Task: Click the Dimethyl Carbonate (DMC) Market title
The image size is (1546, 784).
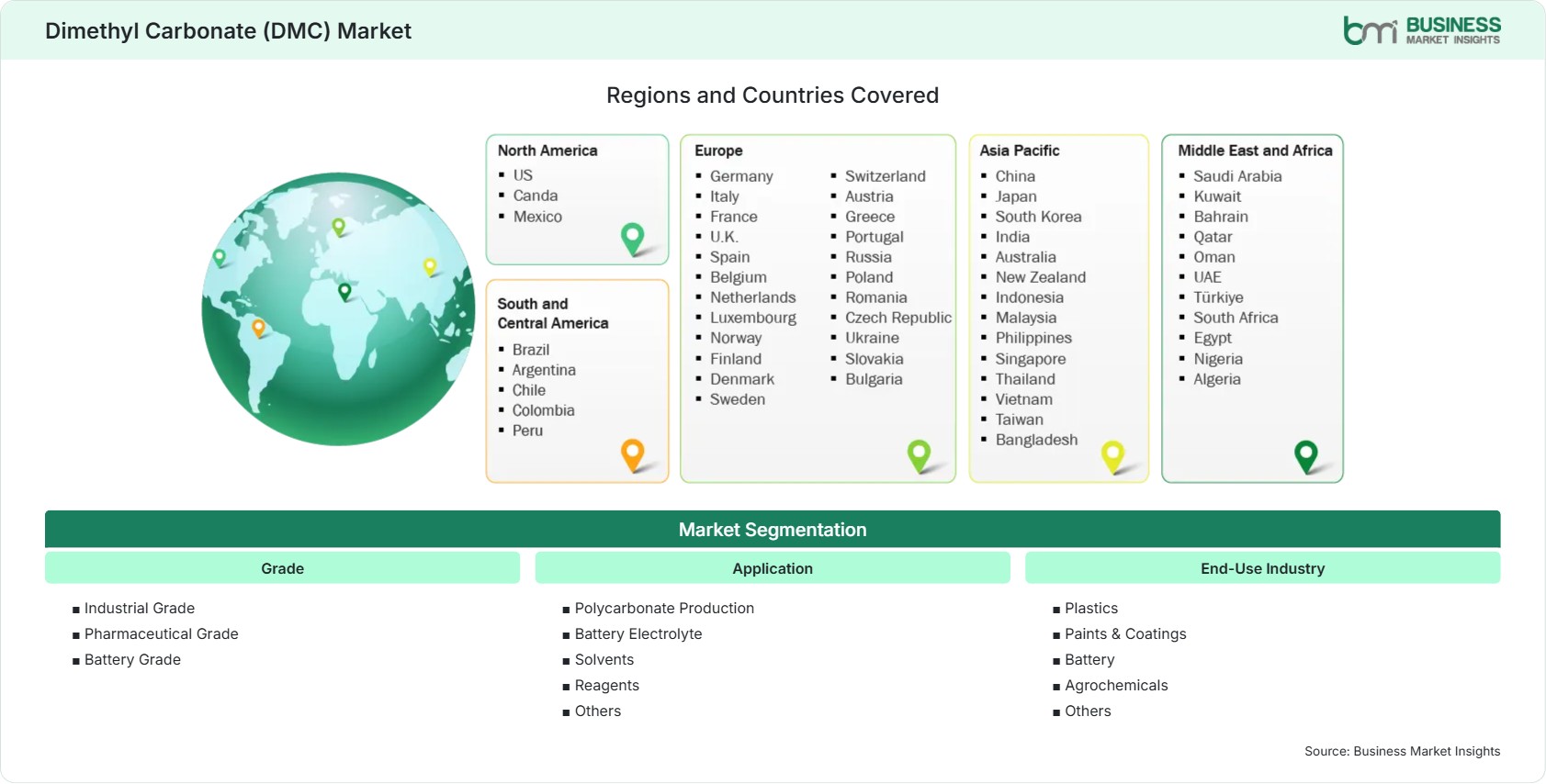Action: tap(228, 30)
